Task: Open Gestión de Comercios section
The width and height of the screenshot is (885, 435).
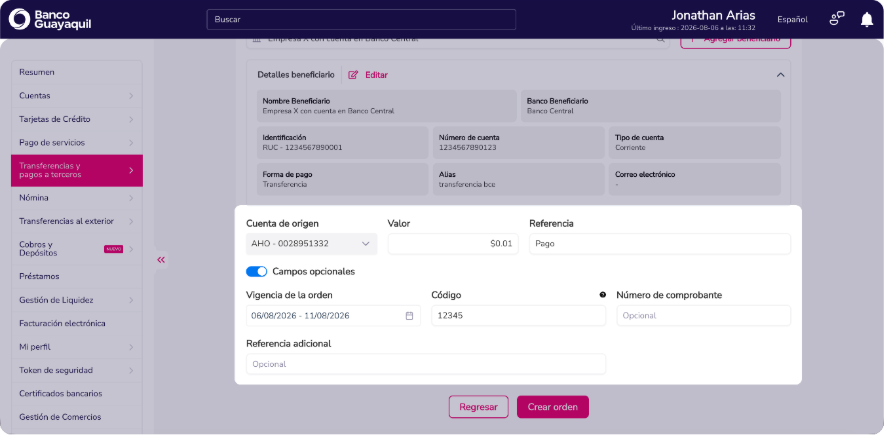Action: (77, 417)
